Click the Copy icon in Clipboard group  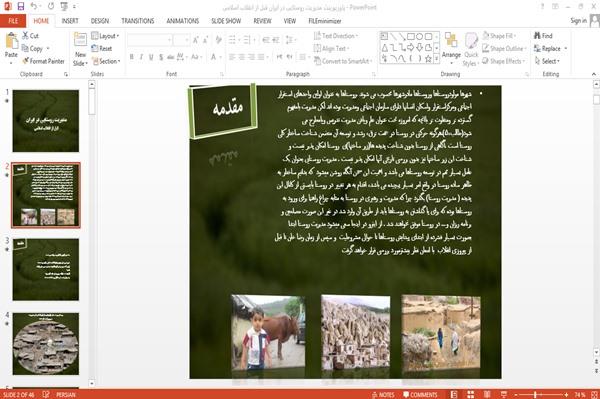point(25,48)
